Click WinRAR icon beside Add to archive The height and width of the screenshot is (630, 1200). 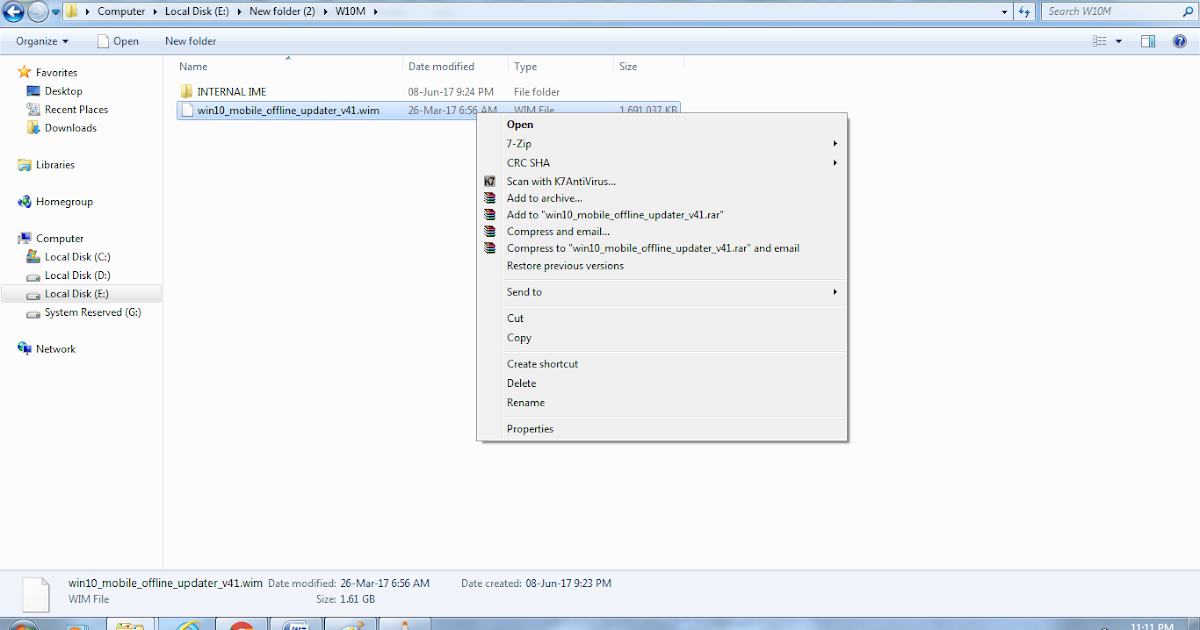pos(490,198)
